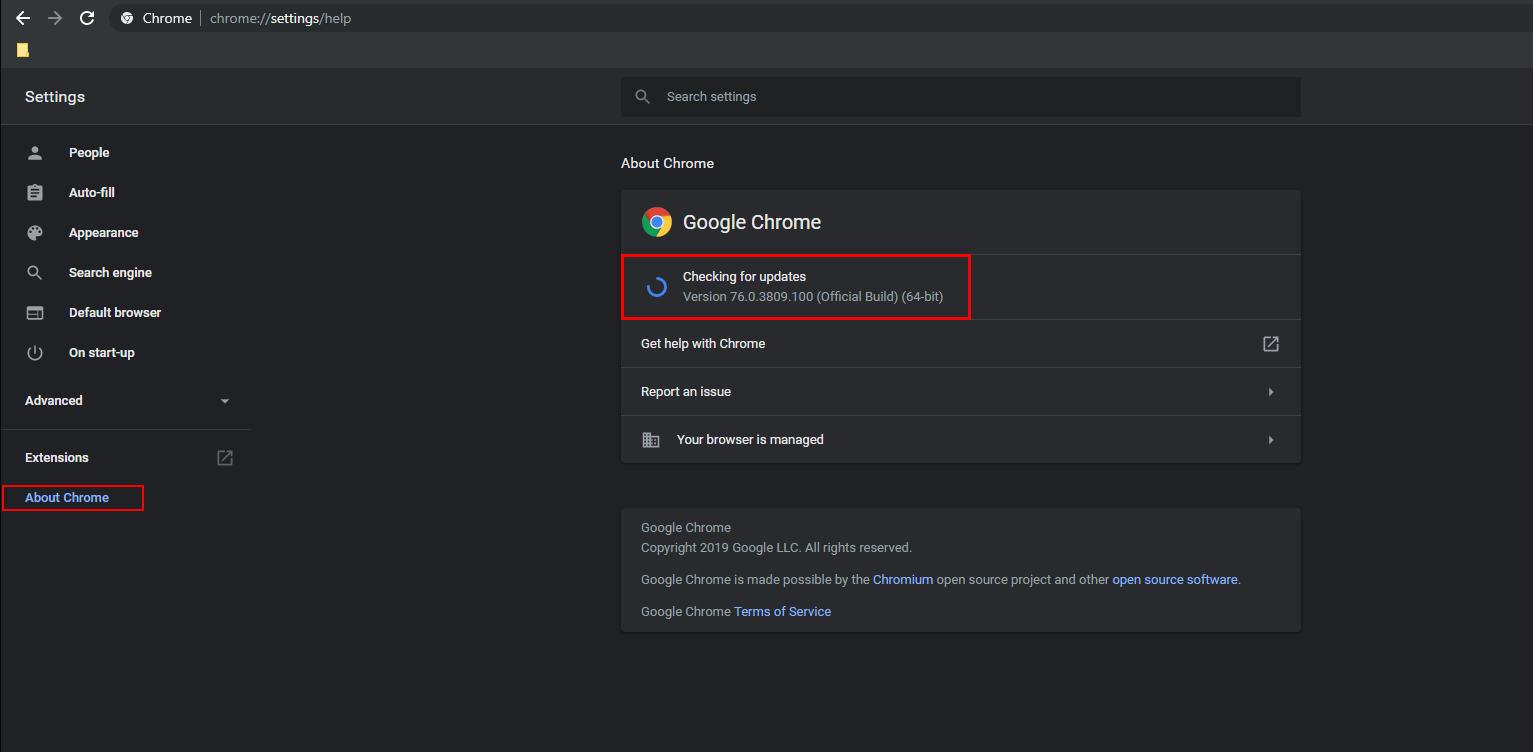The width and height of the screenshot is (1533, 752).
Task: Click the blue update-checking spinner
Action: click(x=657, y=287)
